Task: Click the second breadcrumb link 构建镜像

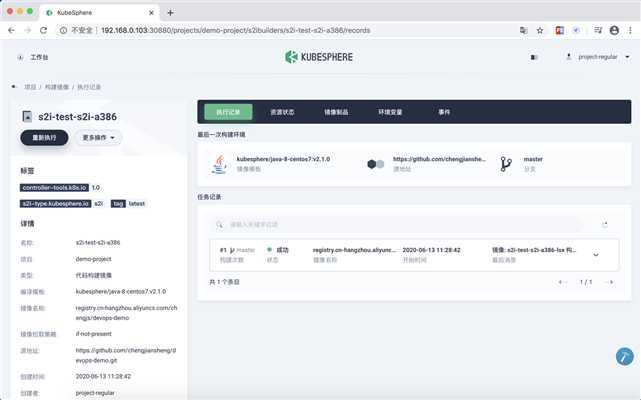Action: point(56,87)
